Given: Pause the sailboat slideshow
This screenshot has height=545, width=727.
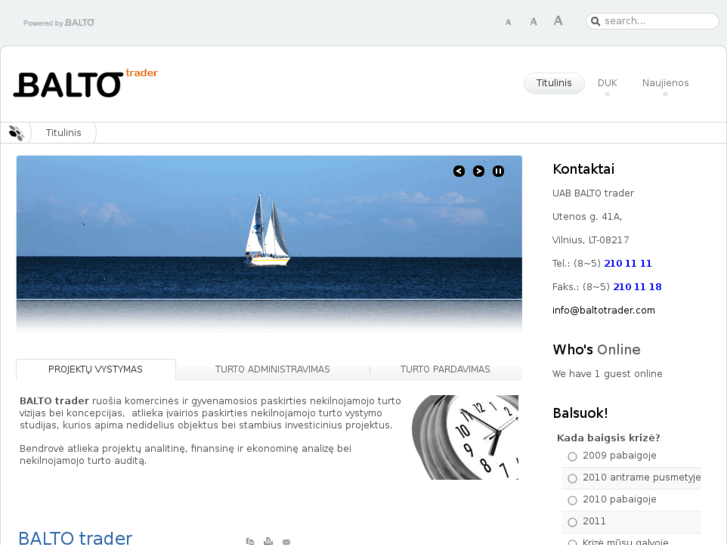Looking at the screenshot, I should tap(498, 171).
